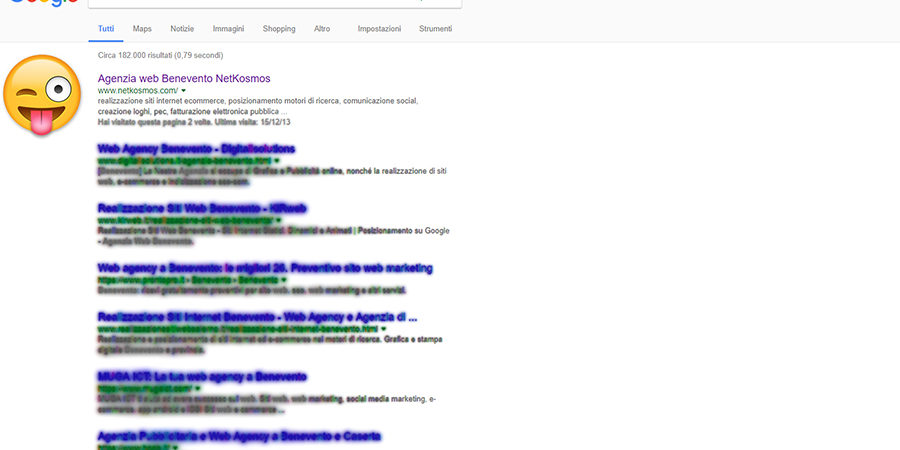Open Agenzia web Benevento NetKosmos result

(x=184, y=78)
